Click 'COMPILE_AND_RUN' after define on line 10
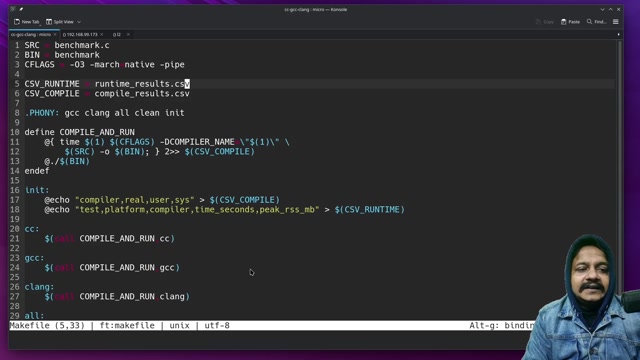Image resolution: width=640 pixels, height=360 pixels. click(x=97, y=132)
